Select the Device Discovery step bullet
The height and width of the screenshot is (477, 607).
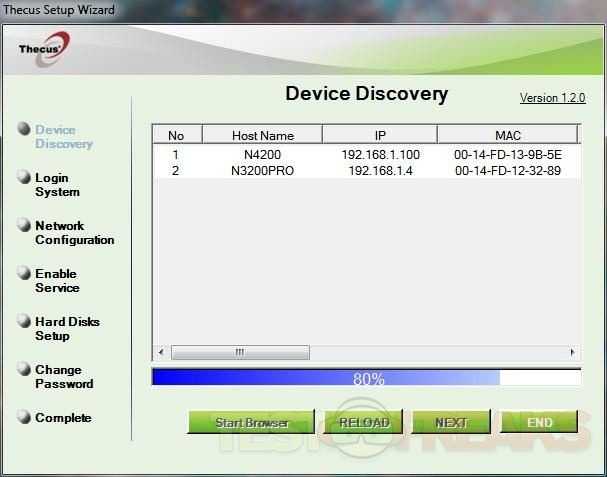pos(25,129)
